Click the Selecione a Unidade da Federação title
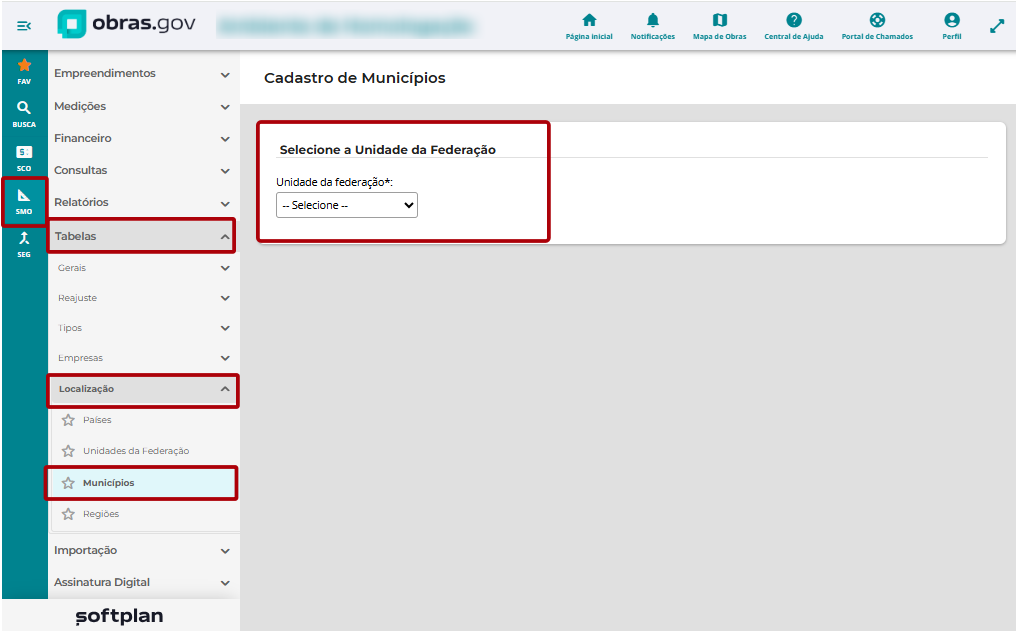 coord(387,150)
